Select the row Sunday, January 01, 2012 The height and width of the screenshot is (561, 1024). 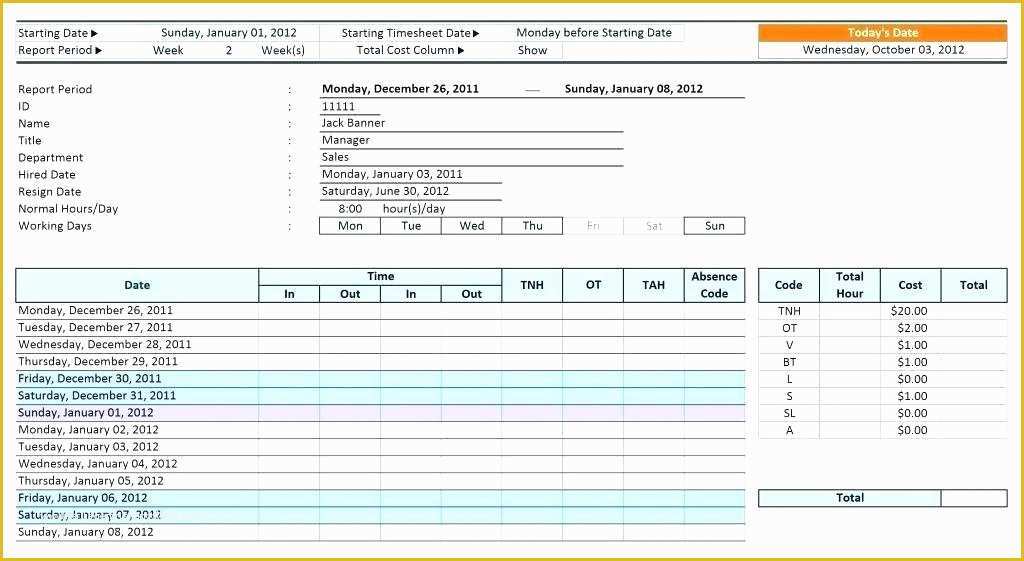tap(381, 413)
